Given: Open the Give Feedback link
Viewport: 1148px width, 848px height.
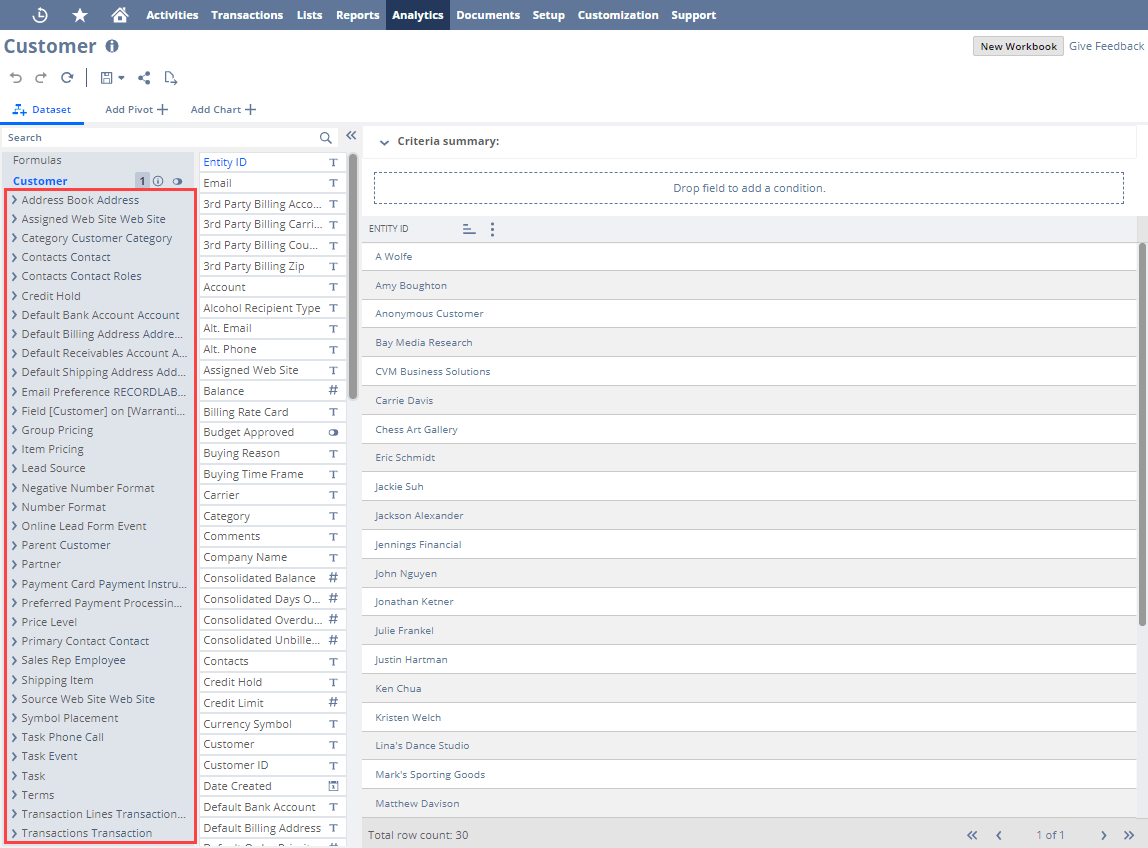Looking at the screenshot, I should pos(1106,46).
